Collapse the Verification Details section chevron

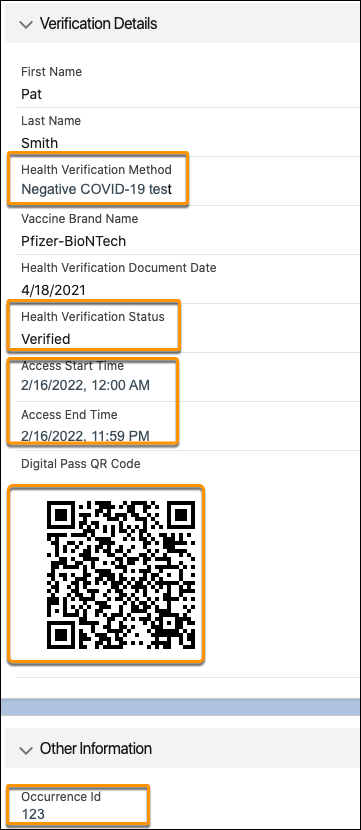(x=26, y=24)
